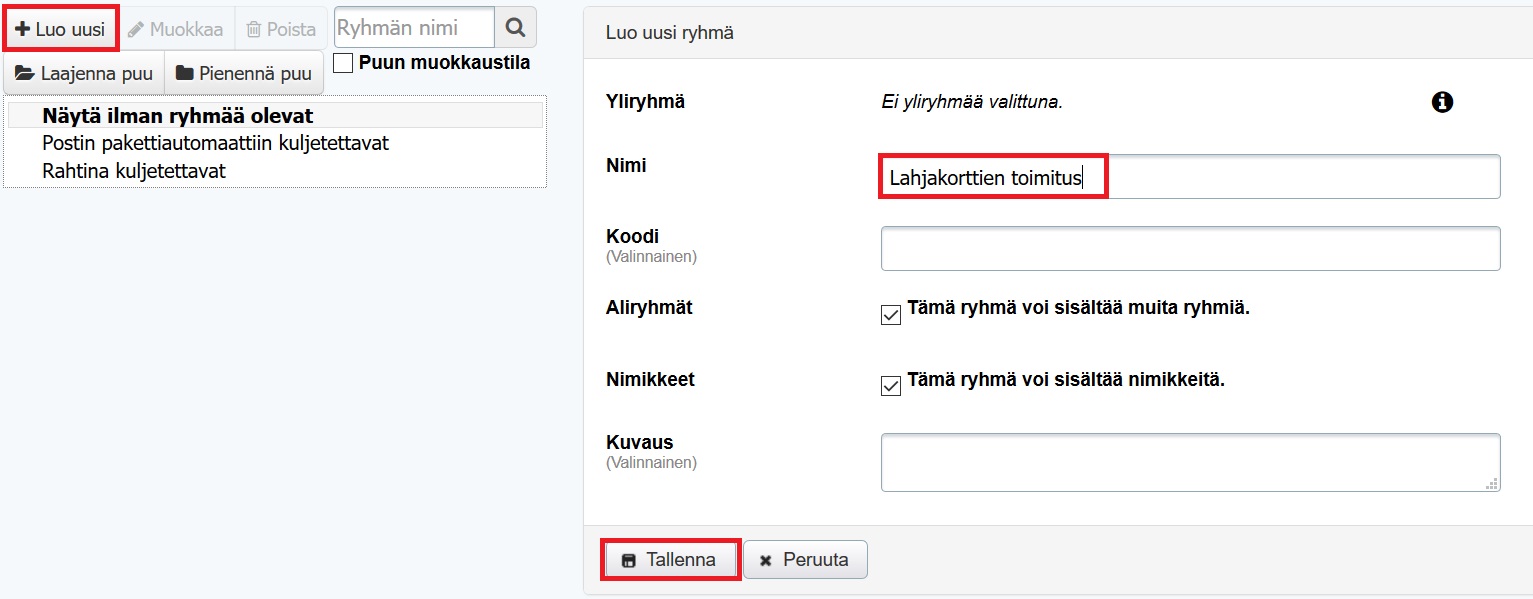Grab the Kuvaus textarea resize handle
The height and width of the screenshot is (599, 1533).
coord(1492,484)
